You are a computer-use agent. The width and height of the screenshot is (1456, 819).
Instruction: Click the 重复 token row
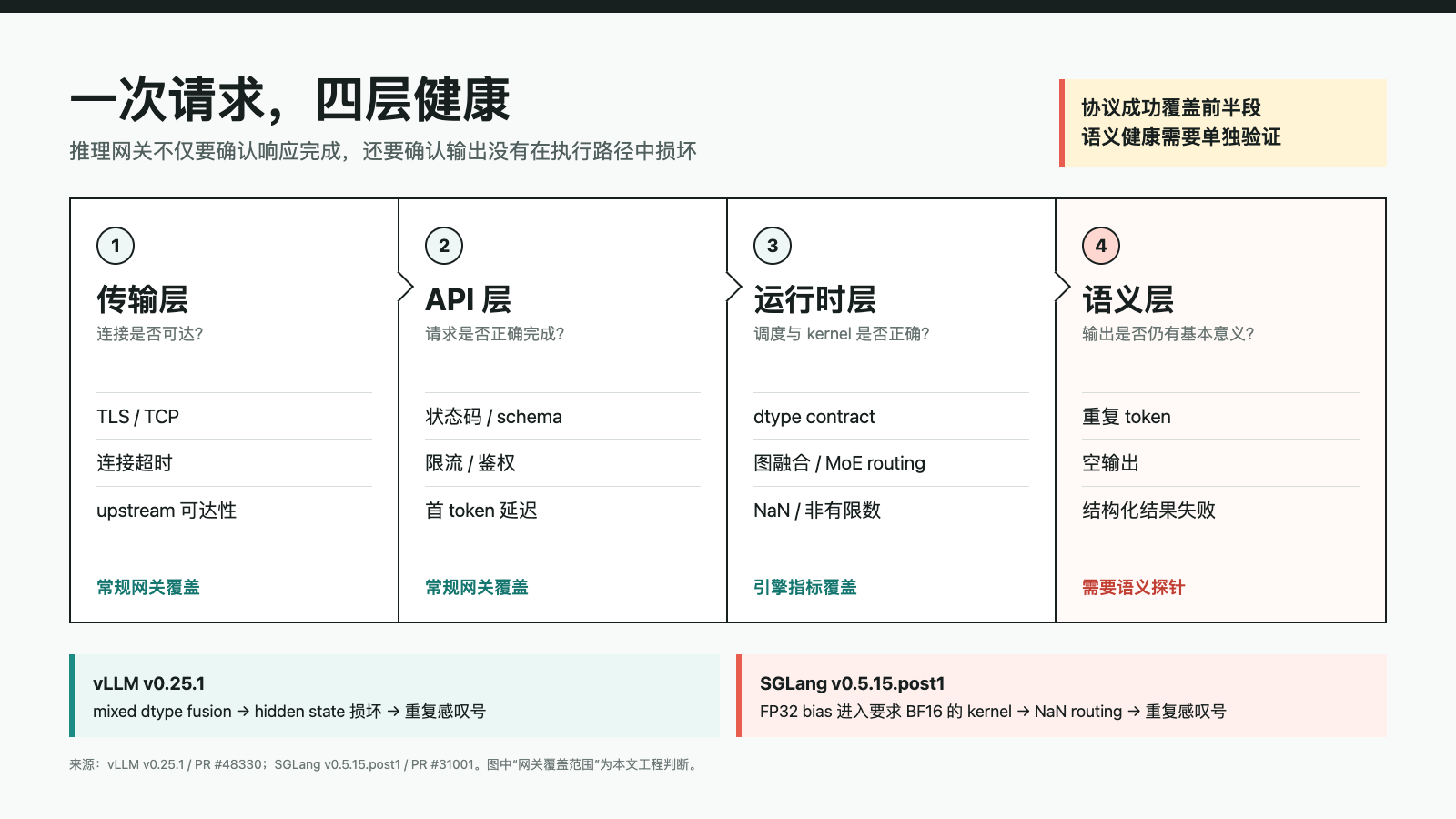coord(1220,417)
